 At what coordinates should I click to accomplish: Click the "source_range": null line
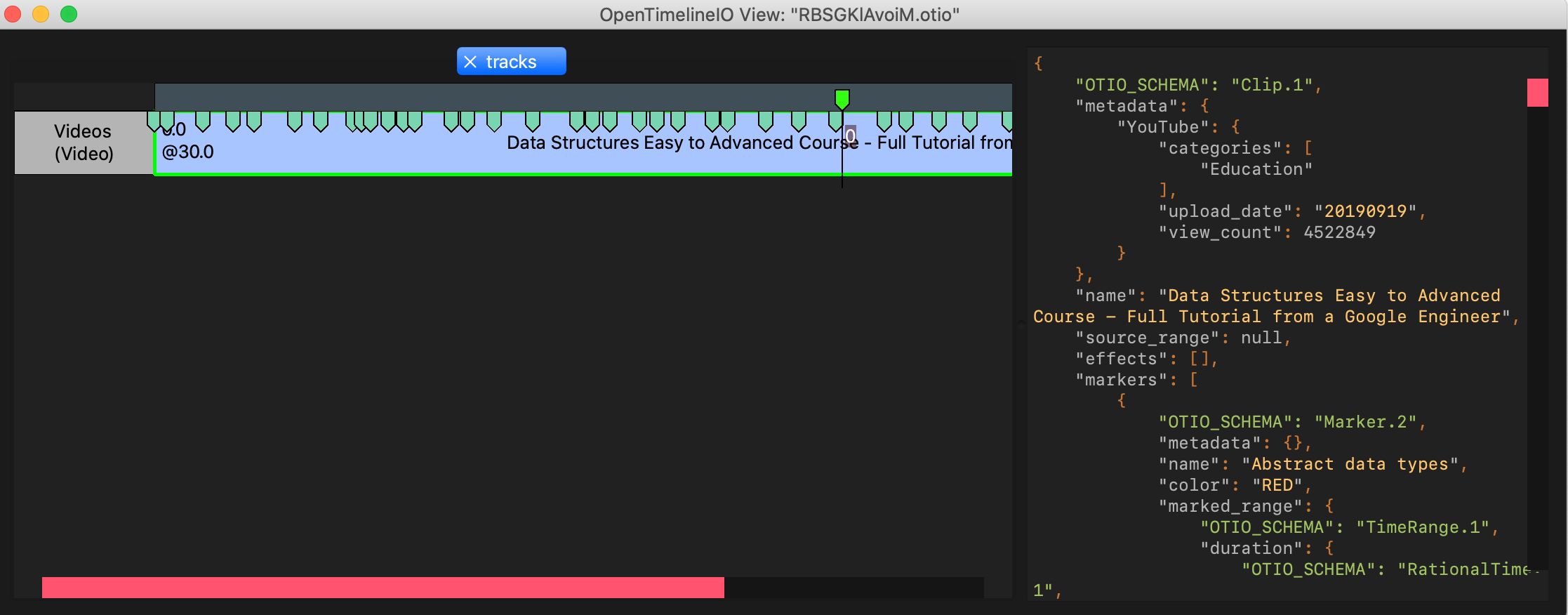point(1184,338)
